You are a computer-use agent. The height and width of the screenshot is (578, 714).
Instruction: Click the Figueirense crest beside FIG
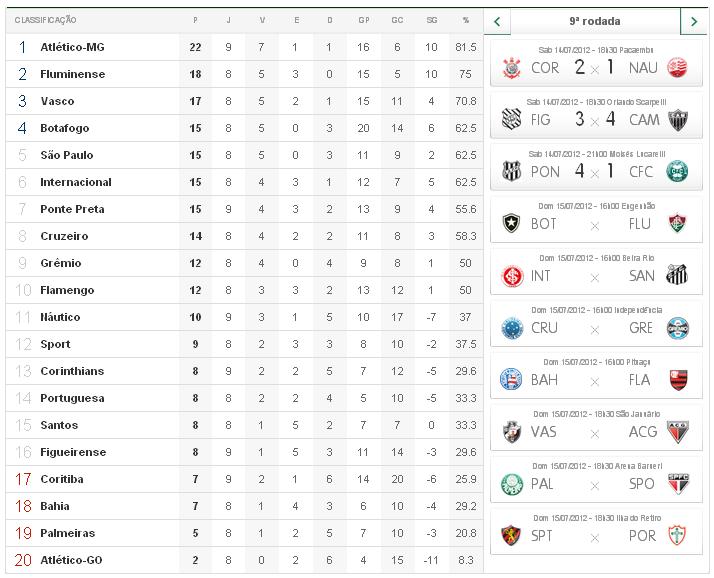pos(512,119)
